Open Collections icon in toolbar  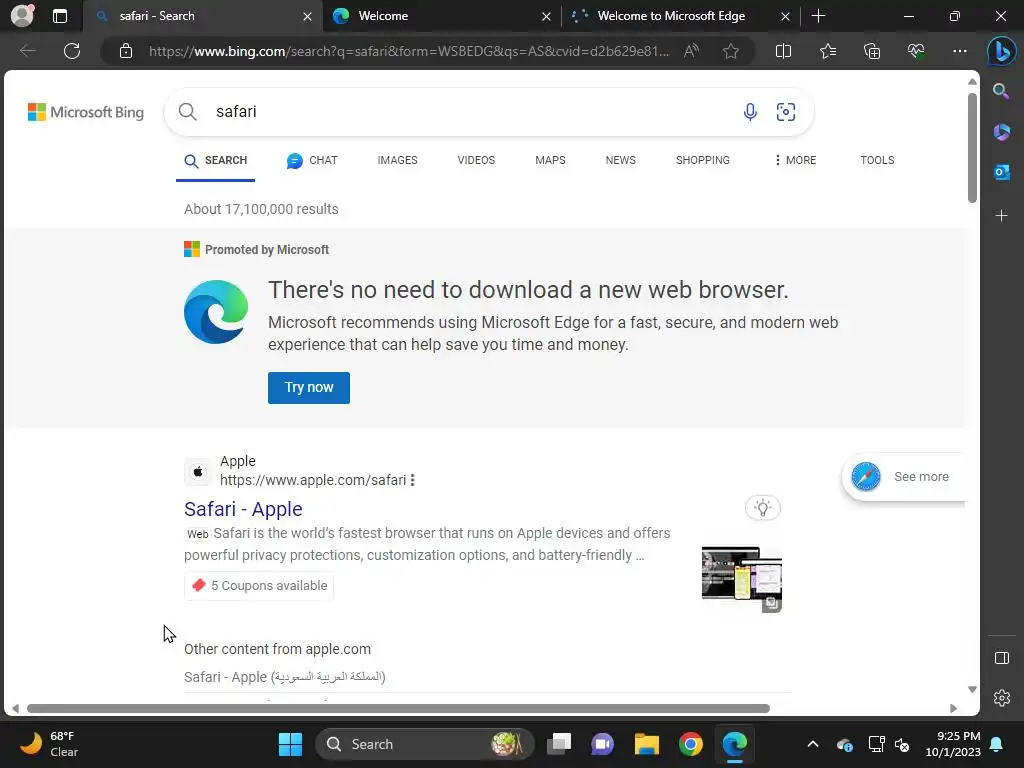click(872, 51)
